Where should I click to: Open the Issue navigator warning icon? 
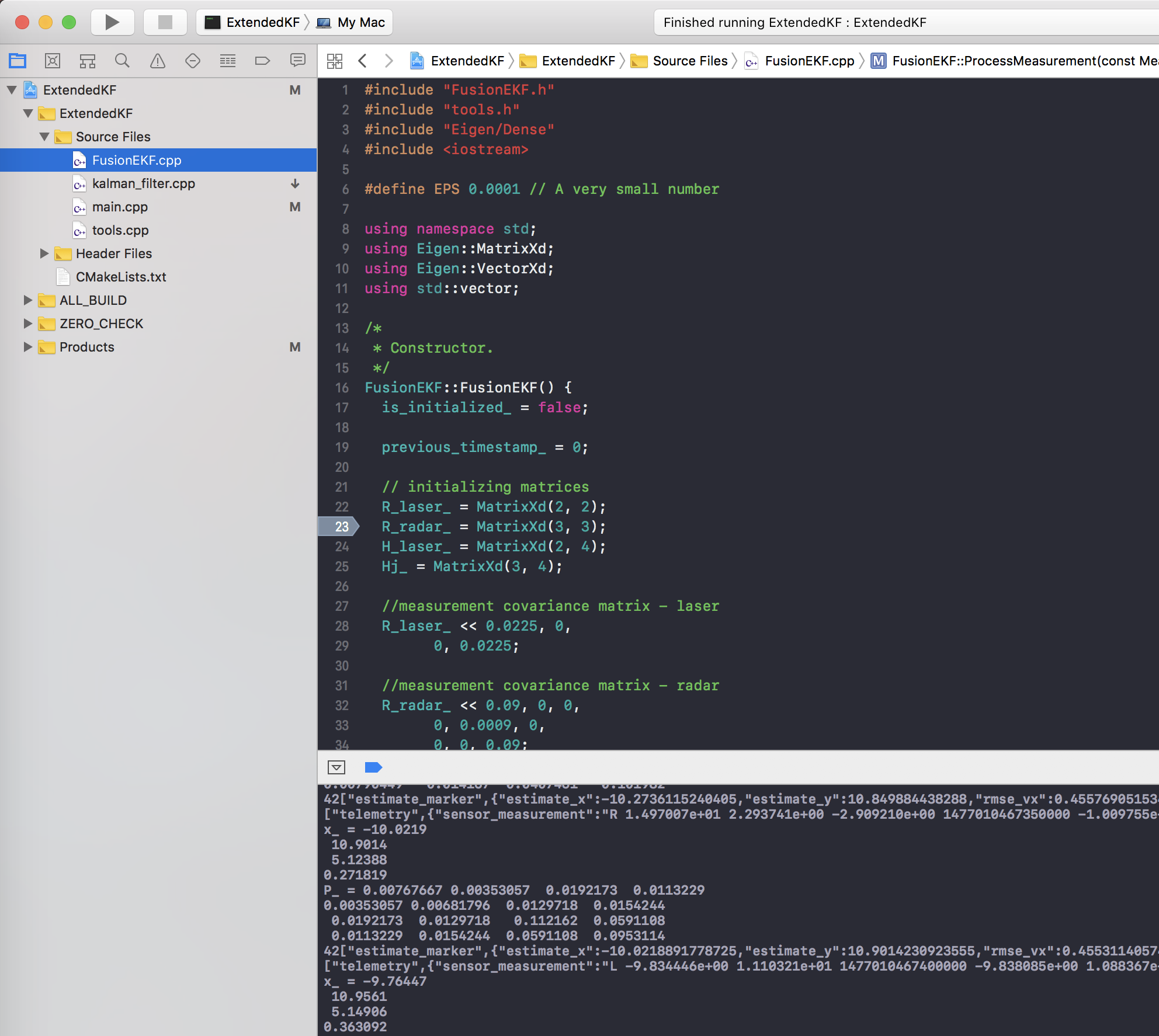(x=158, y=61)
